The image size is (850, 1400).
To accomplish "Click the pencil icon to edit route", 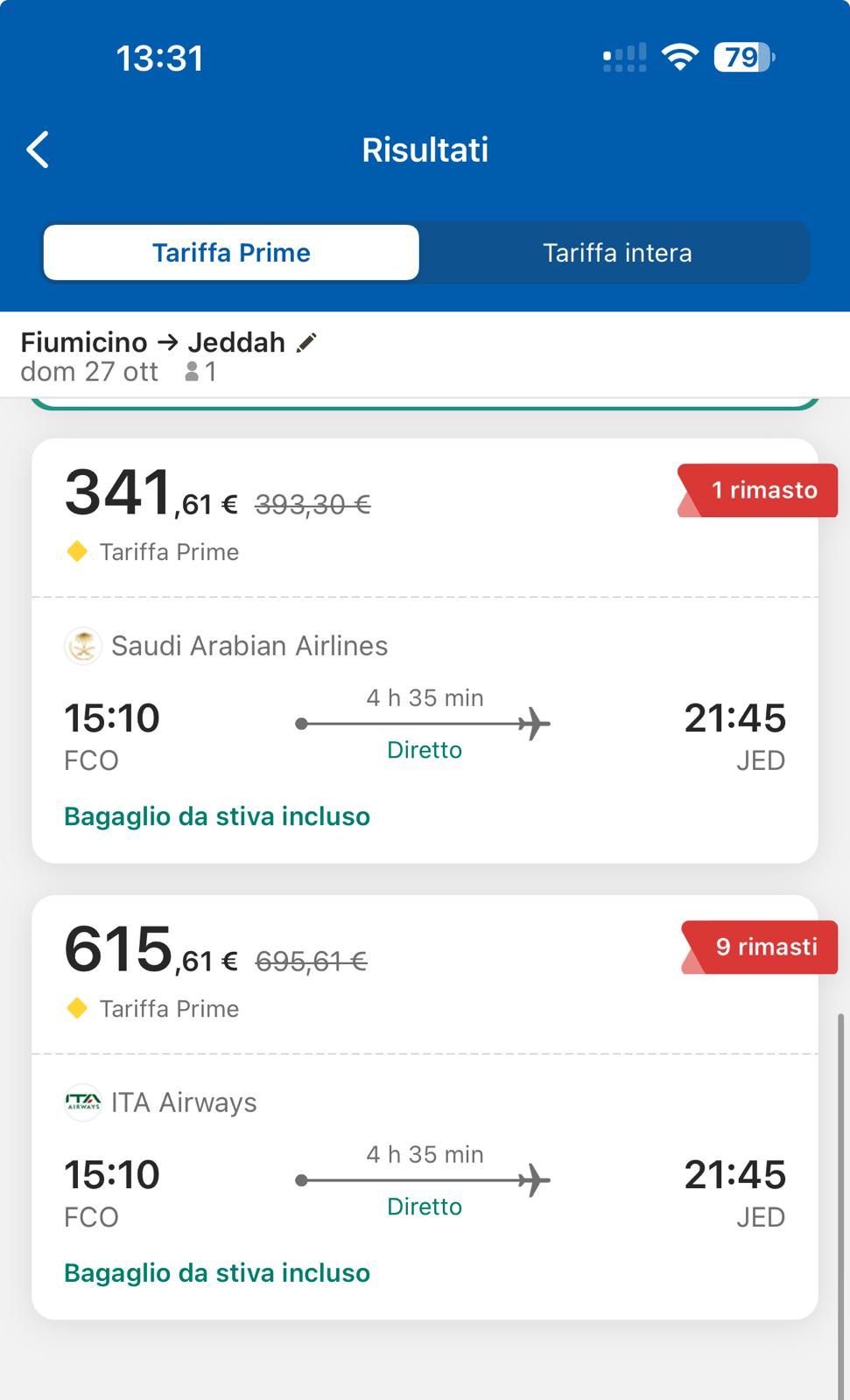I will 306,342.
